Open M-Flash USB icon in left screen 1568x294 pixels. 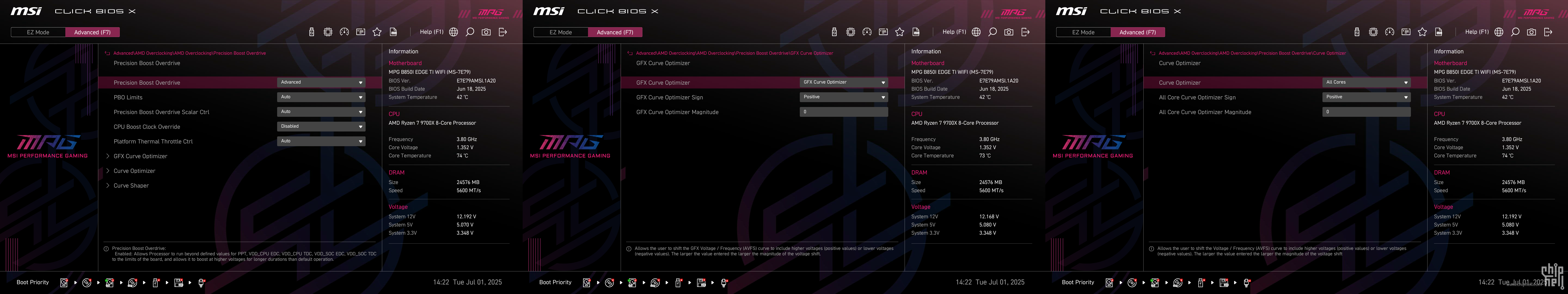tap(312, 32)
